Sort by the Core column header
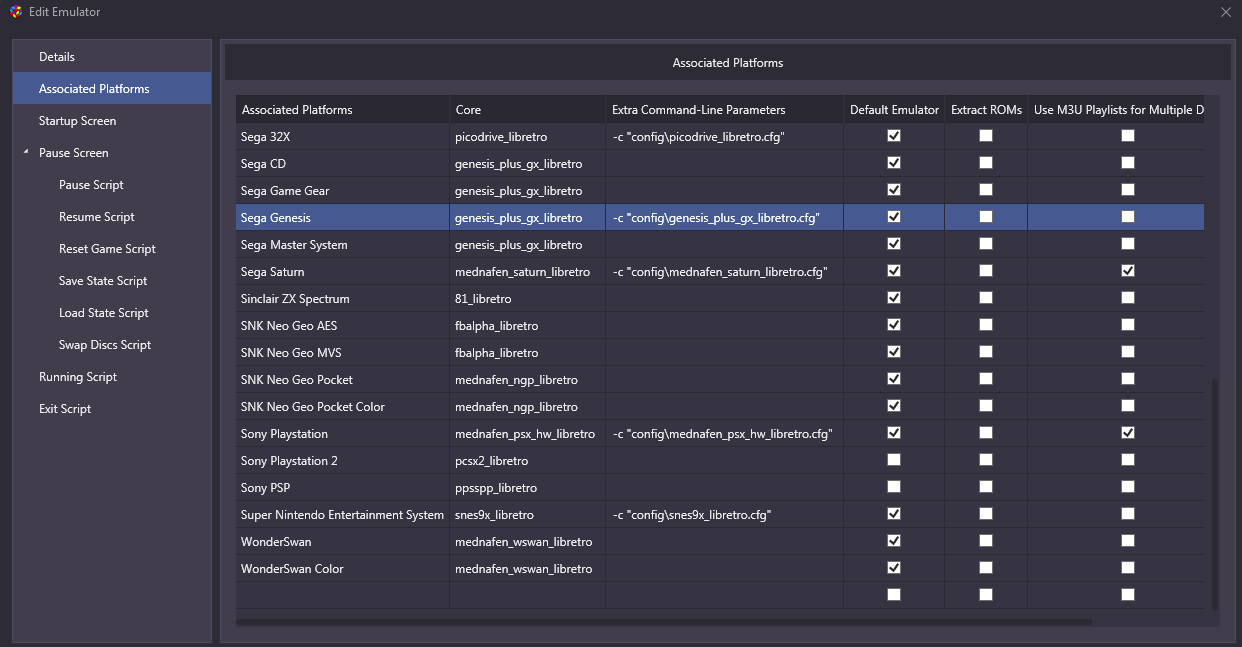1242x647 pixels. (527, 110)
